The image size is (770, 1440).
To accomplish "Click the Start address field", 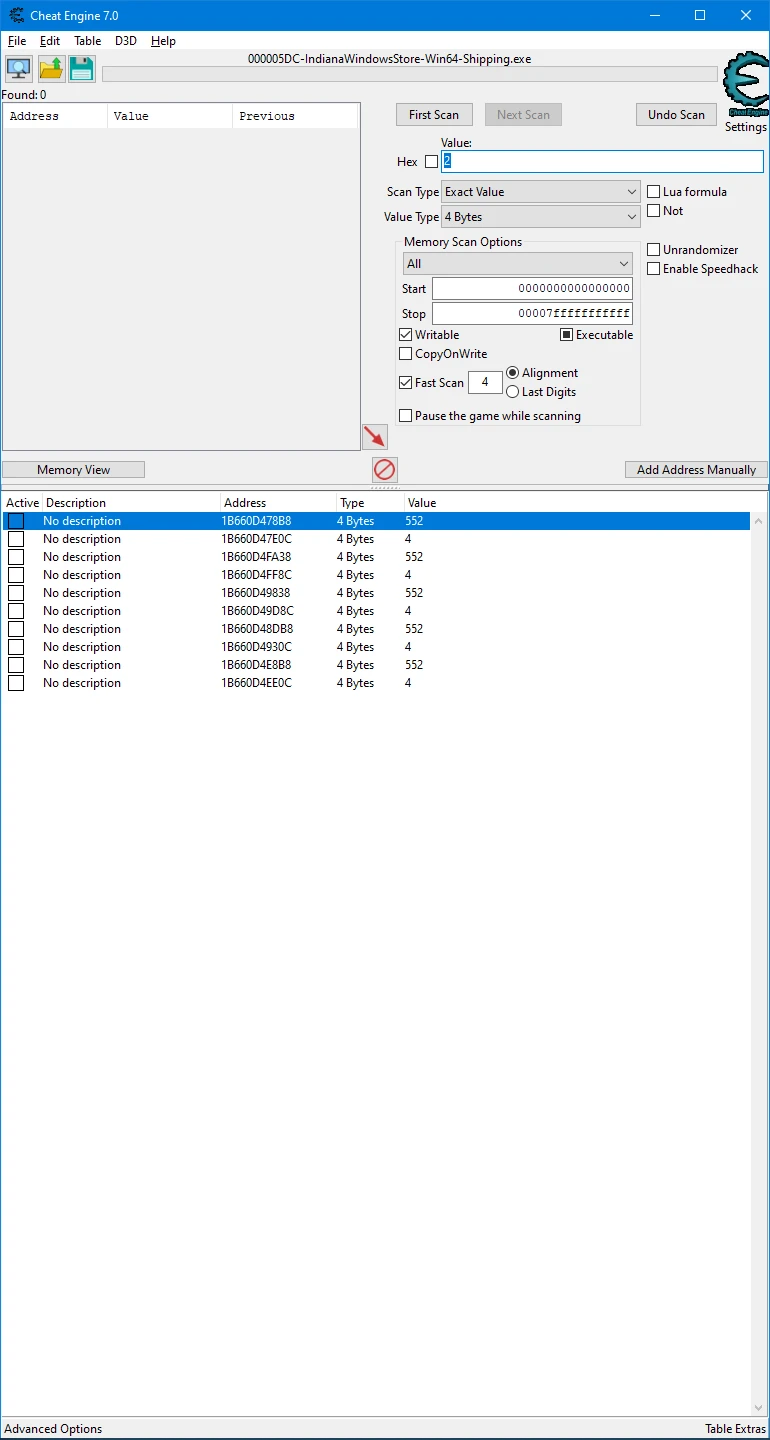I will pyautogui.click(x=532, y=289).
